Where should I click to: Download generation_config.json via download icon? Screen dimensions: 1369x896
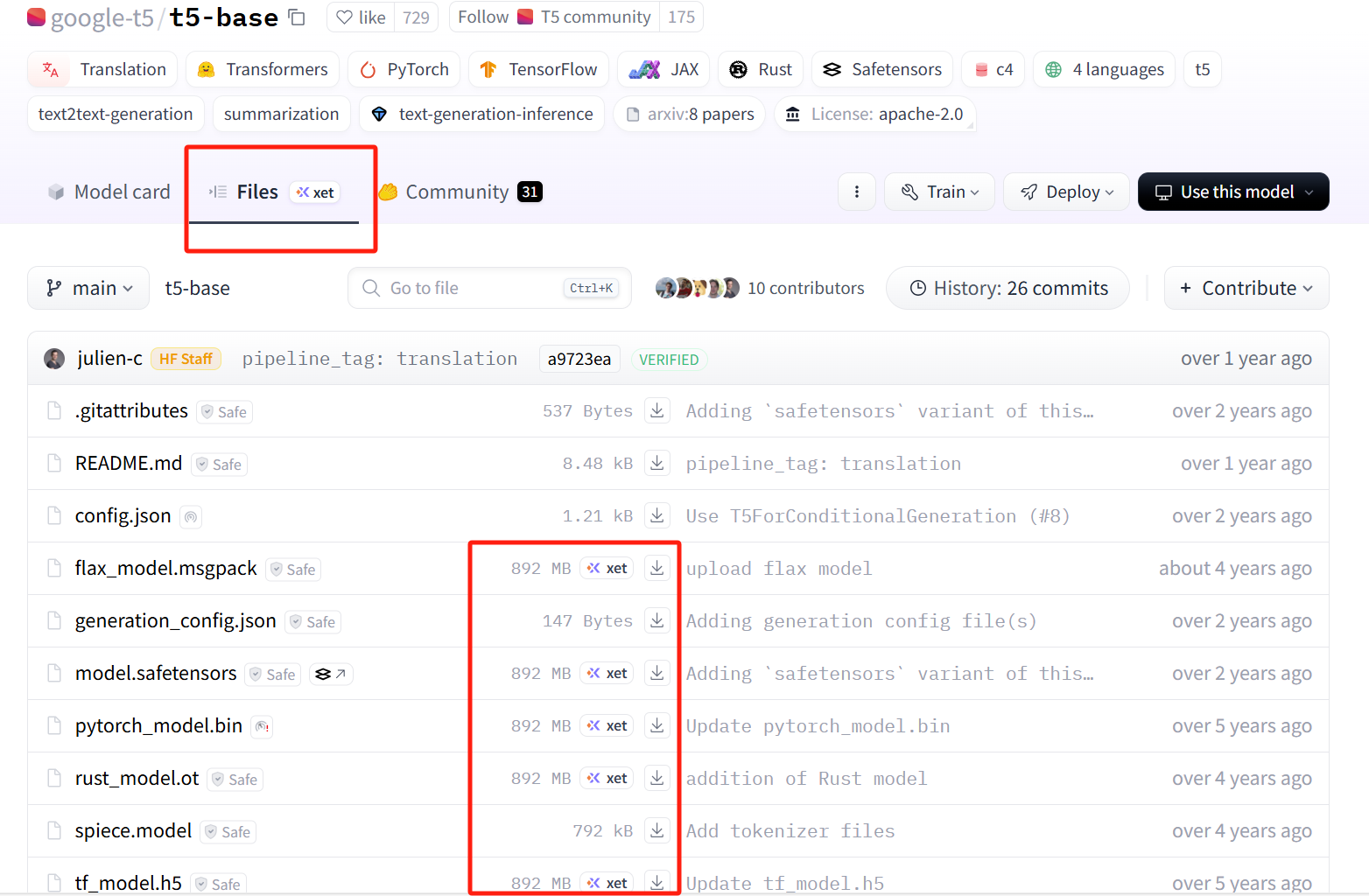657,620
